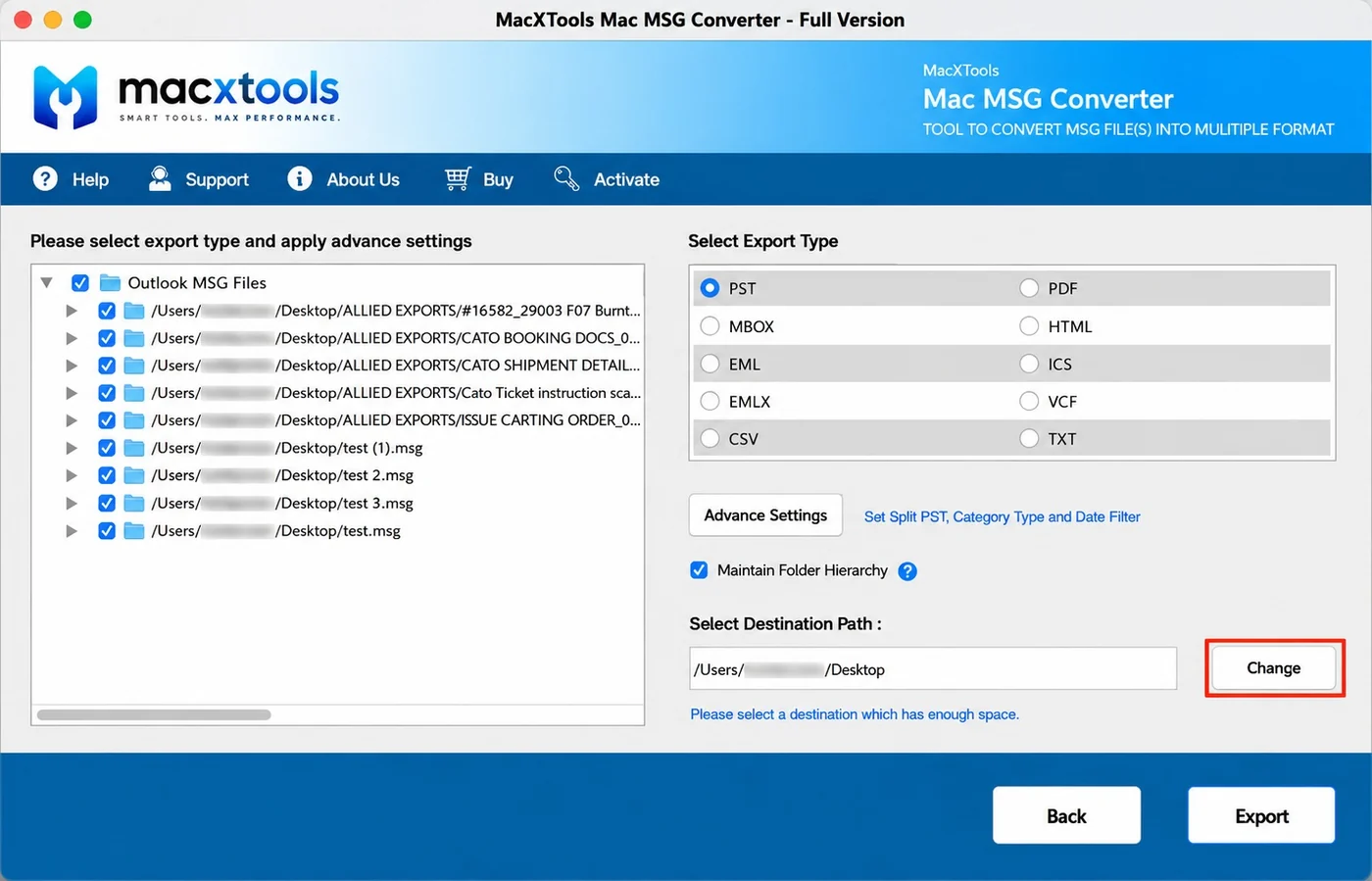Image resolution: width=1372 pixels, height=881 pixels.
Task: Select the EML export type
Action: 710,364
